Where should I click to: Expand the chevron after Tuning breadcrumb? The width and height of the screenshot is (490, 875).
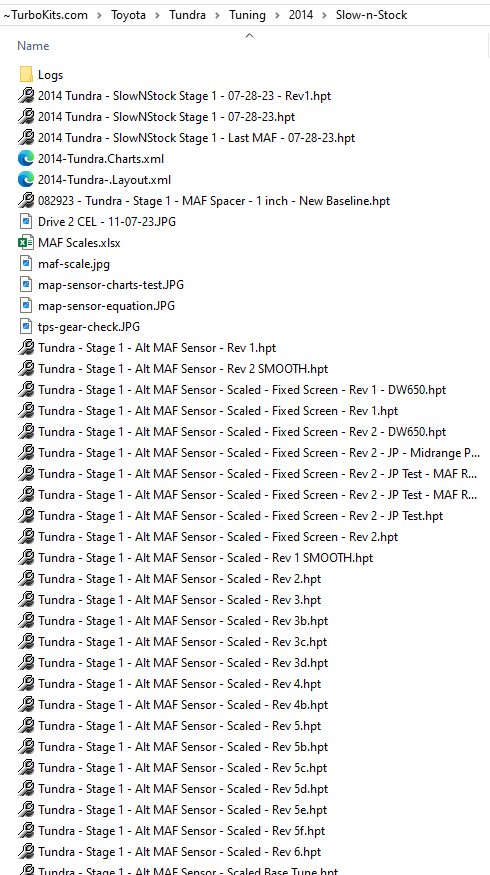pos(277,15)
